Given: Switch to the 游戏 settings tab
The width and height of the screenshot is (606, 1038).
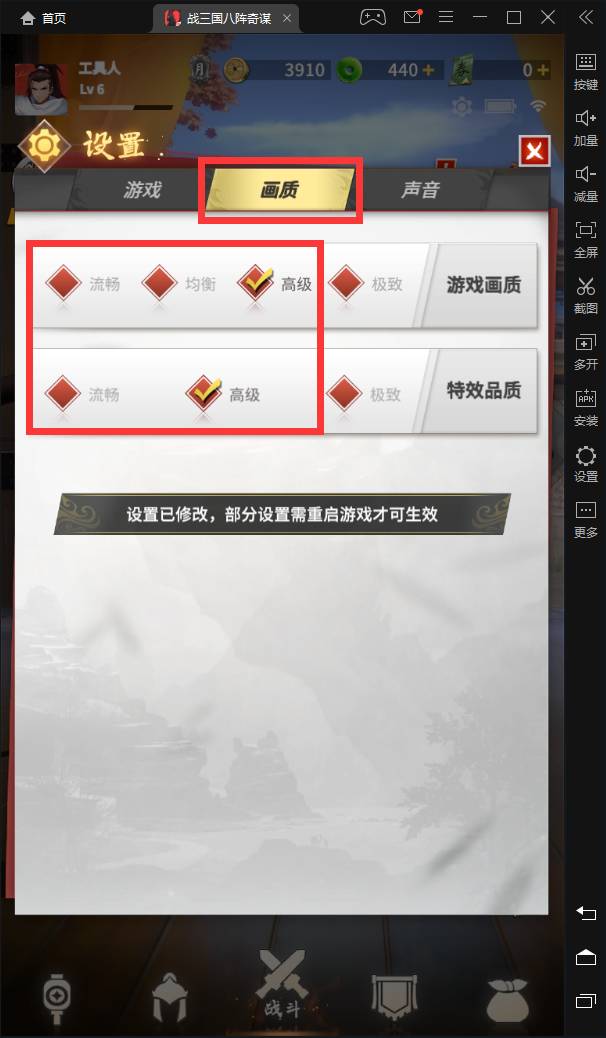Looking at the screenshot, I should coord(142,190).
